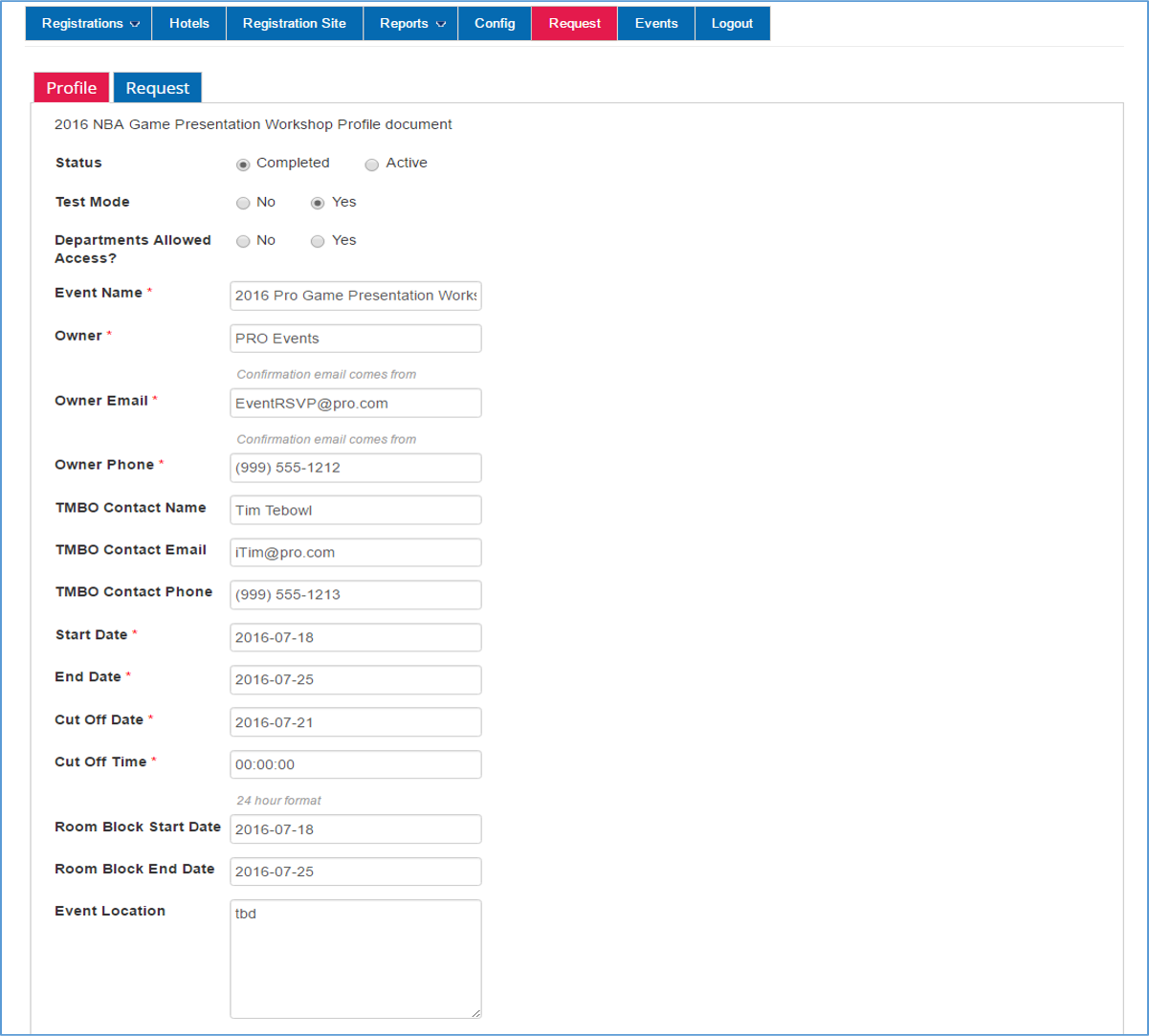
Task: Click the Owner field containing PRO Events
Action: (x=356, y=339)
